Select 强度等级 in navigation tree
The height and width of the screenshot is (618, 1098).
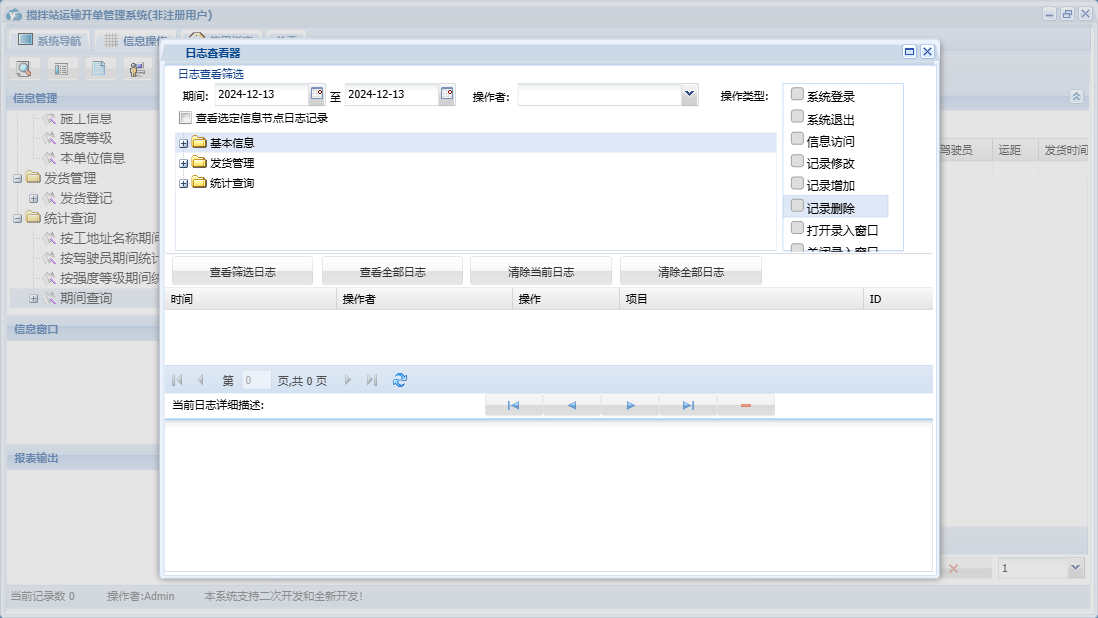coord(85,139)
